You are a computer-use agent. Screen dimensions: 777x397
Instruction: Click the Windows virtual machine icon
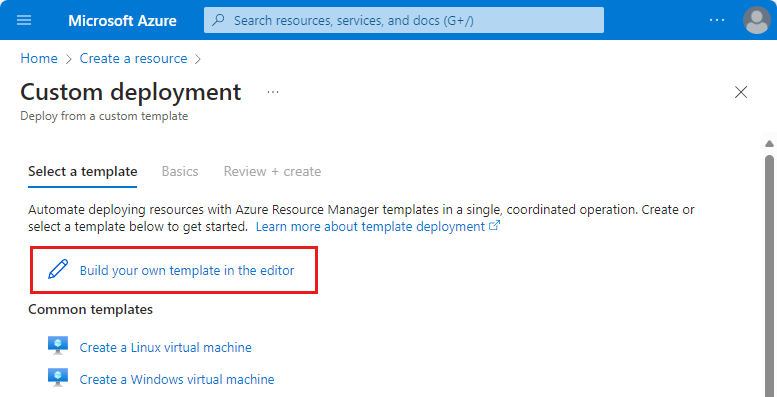click(x=58, y=377)
